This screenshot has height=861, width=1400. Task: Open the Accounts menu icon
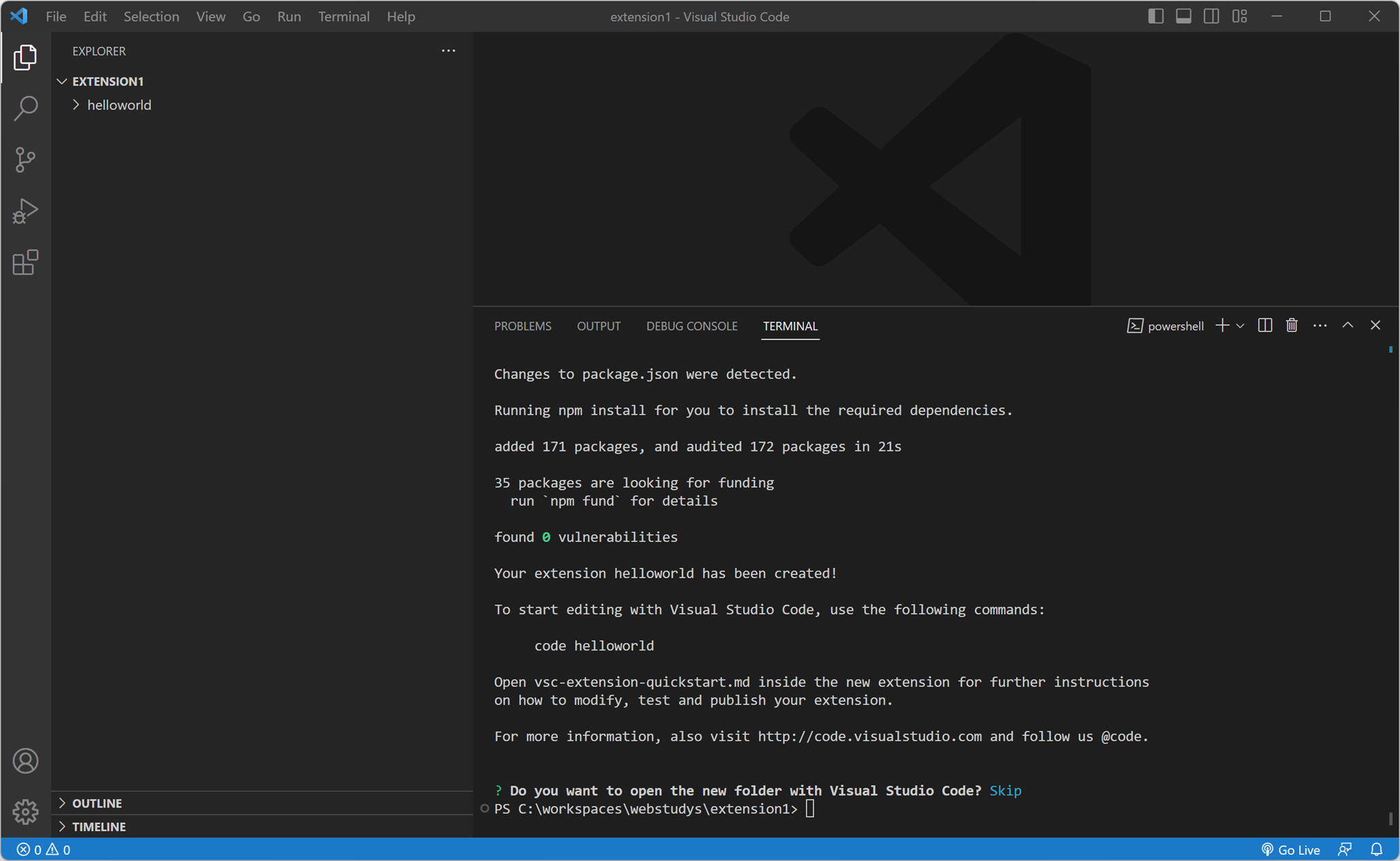[25, 761]
